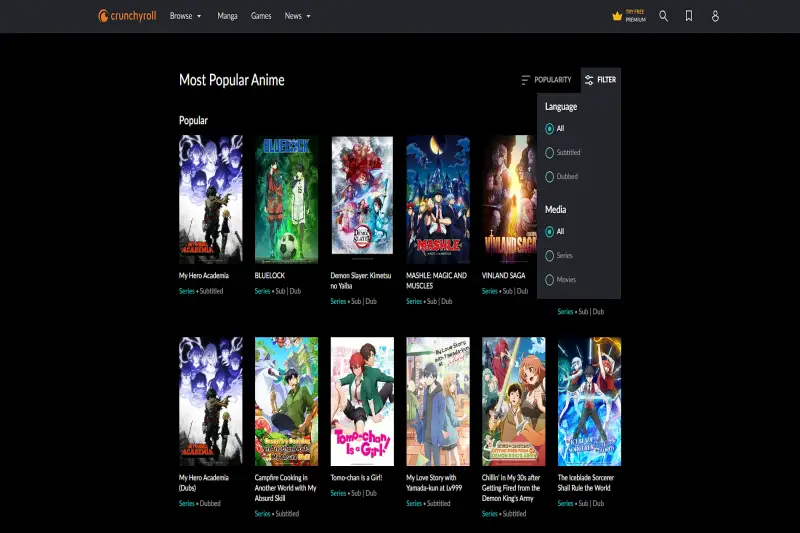800x533 pixels.
Task: Toggle the Filter button label
Action: pos(607,80)
